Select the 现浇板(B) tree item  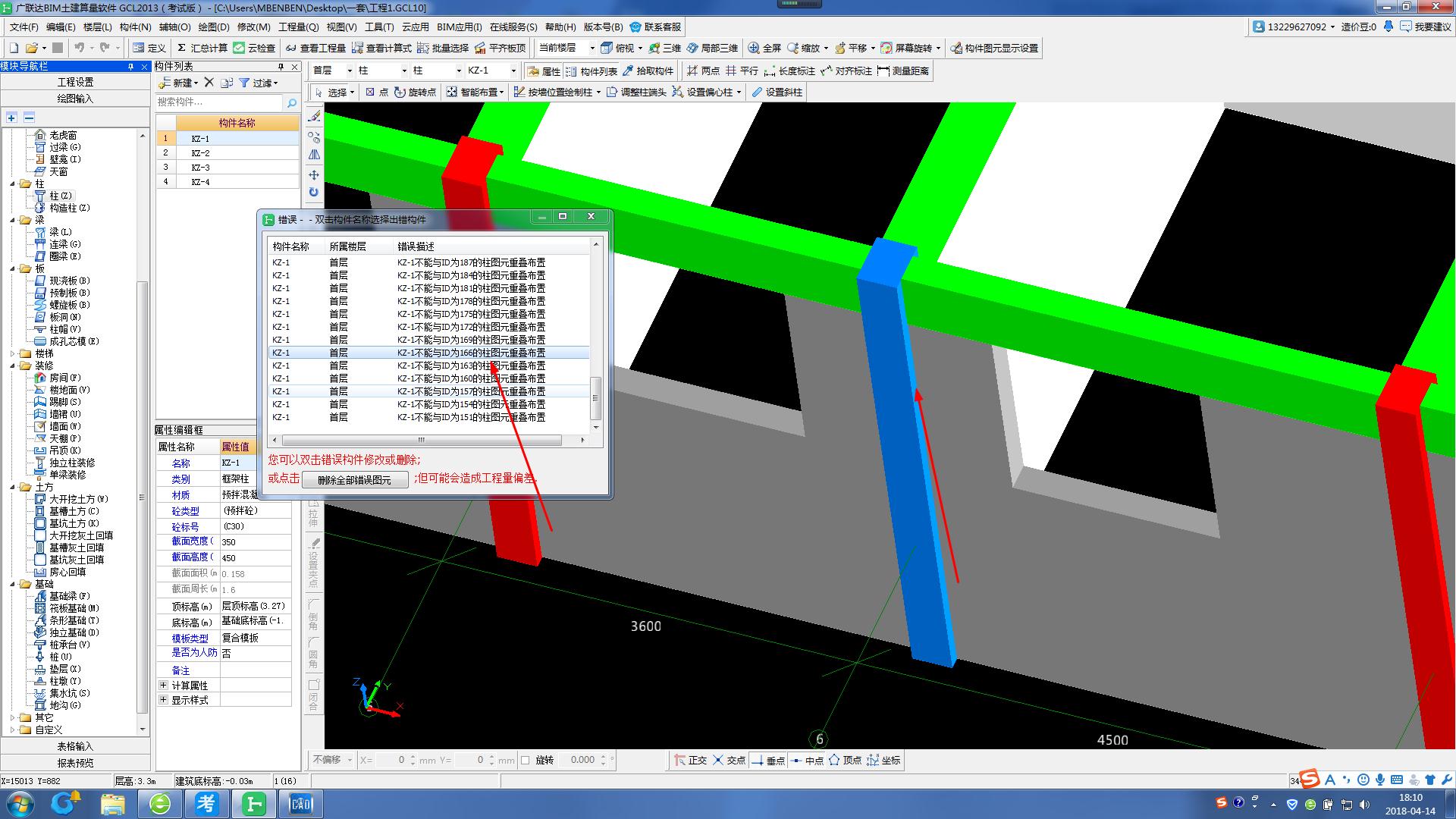69,281
